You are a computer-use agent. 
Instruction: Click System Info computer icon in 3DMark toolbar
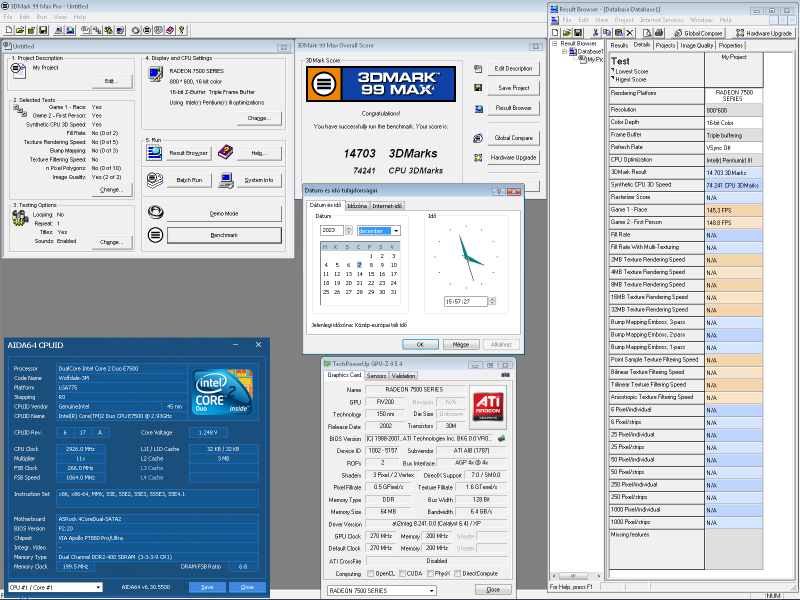(x=59, y=30)
